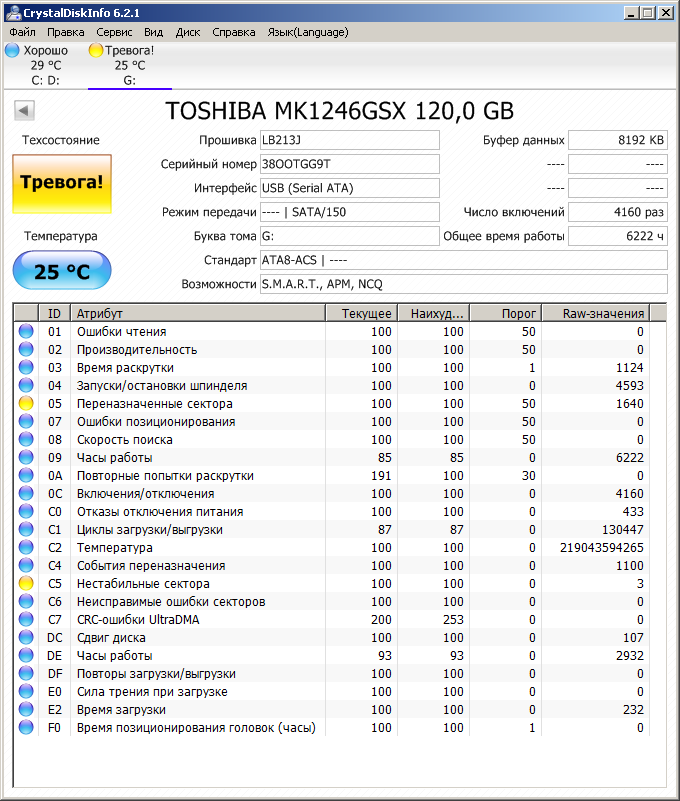Click the blue status icon for Время раскрутки

click(x=26, y=367)
